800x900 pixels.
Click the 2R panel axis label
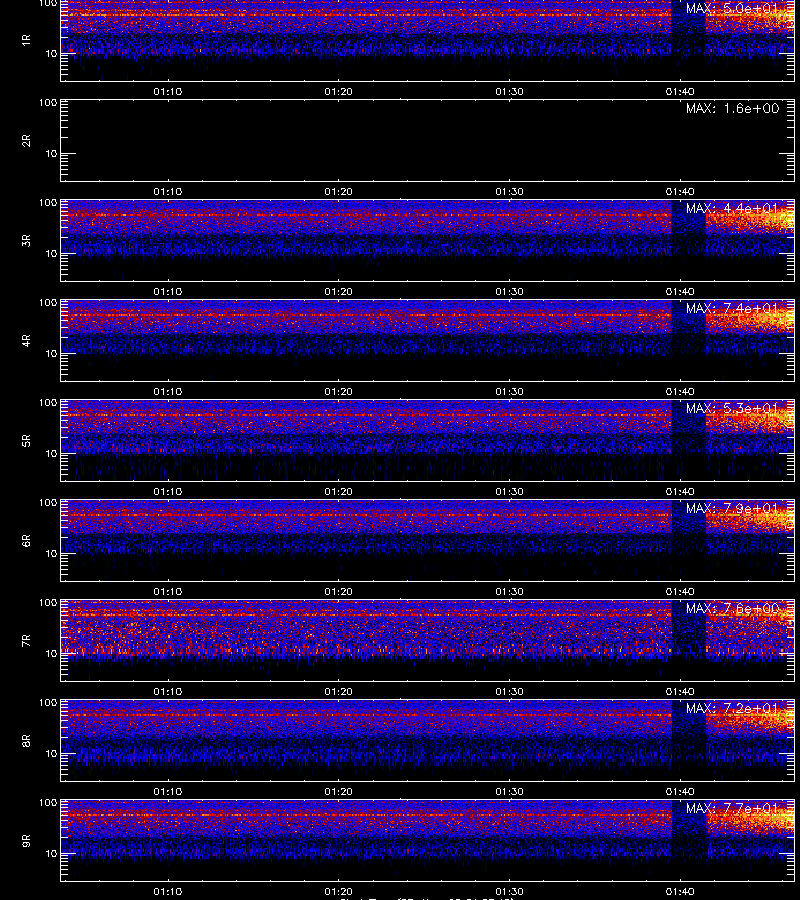[x=26, y=141]
